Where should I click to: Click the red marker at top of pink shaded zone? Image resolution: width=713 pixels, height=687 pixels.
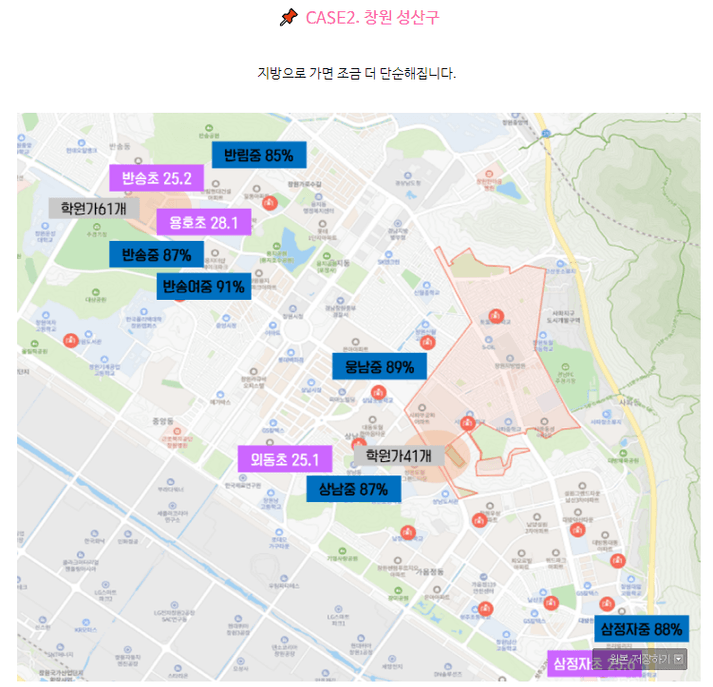tap(496, 316)
